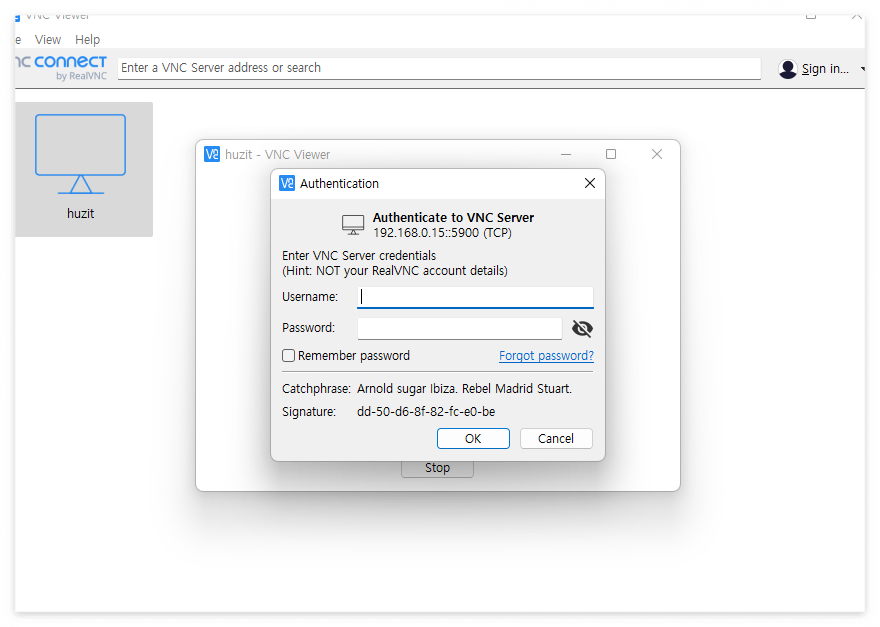Open the Forgot password link

tap(546, 356)
